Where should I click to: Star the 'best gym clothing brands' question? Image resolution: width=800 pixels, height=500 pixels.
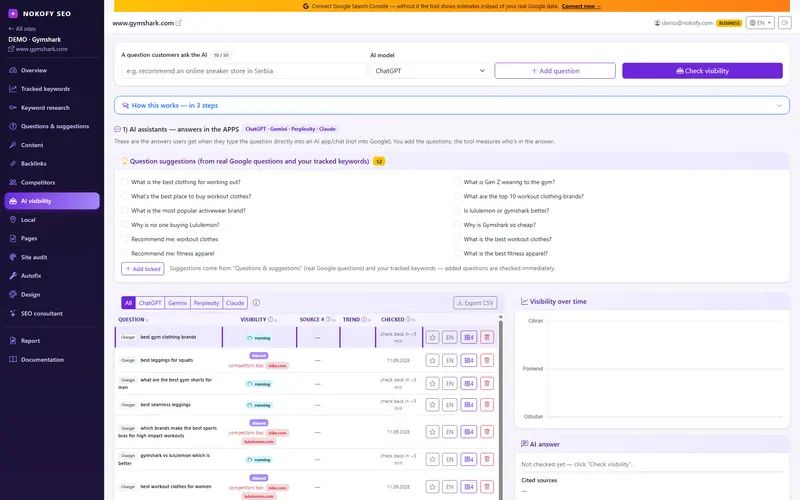(x=432, y=337)
